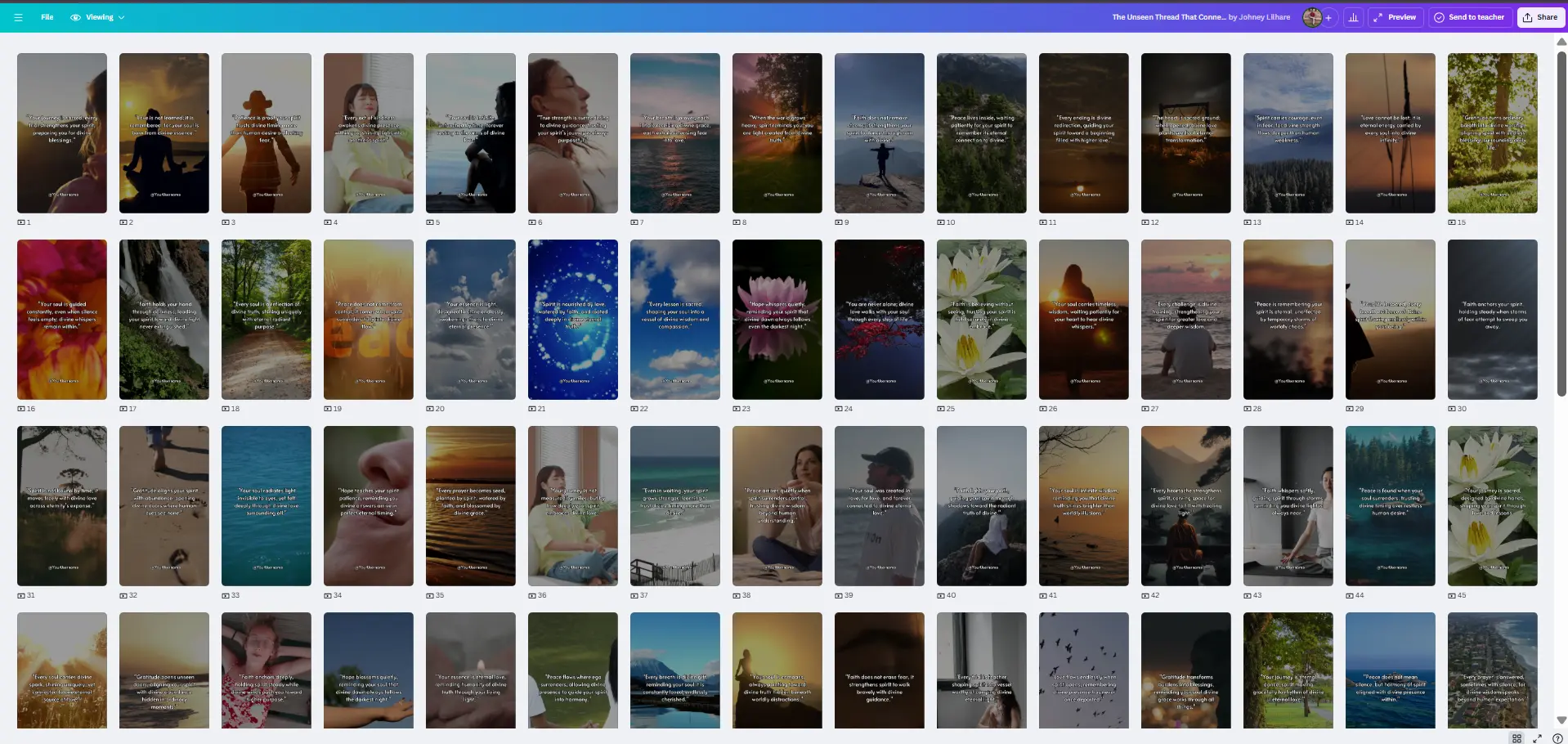
Task: Select page 7 thumbnail with ocean sunset
Action: click(675, 133)
